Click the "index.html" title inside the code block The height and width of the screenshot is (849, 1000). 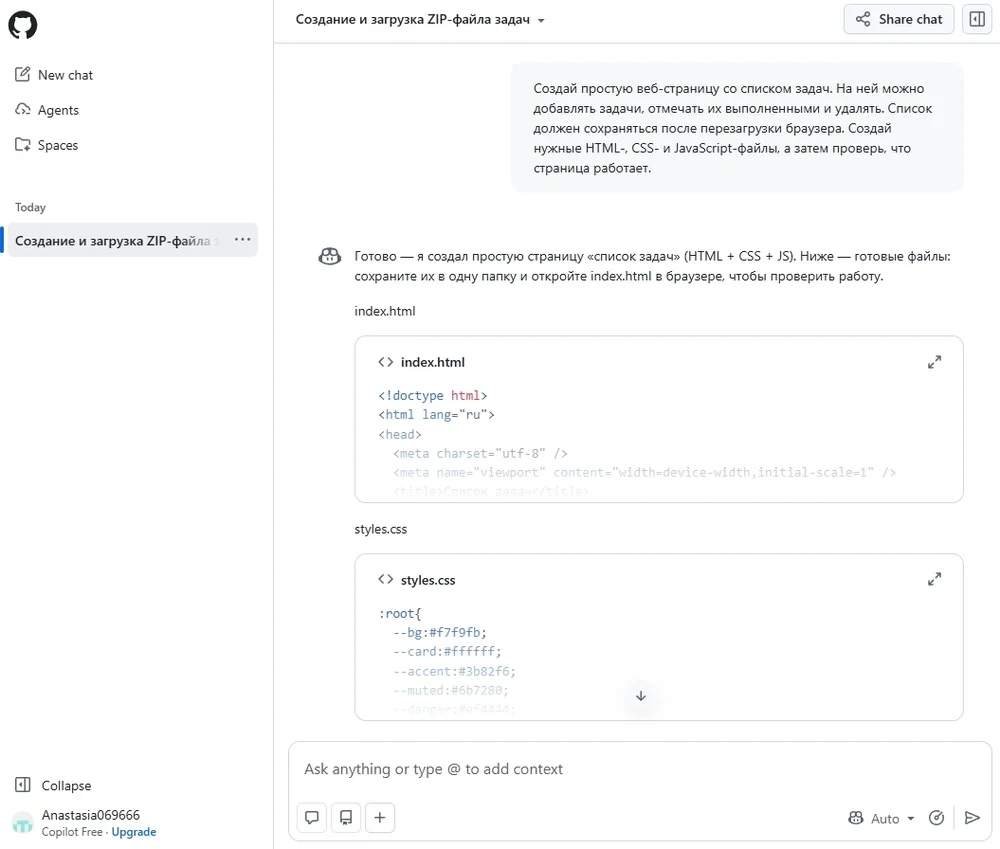[x=433, y=362]
